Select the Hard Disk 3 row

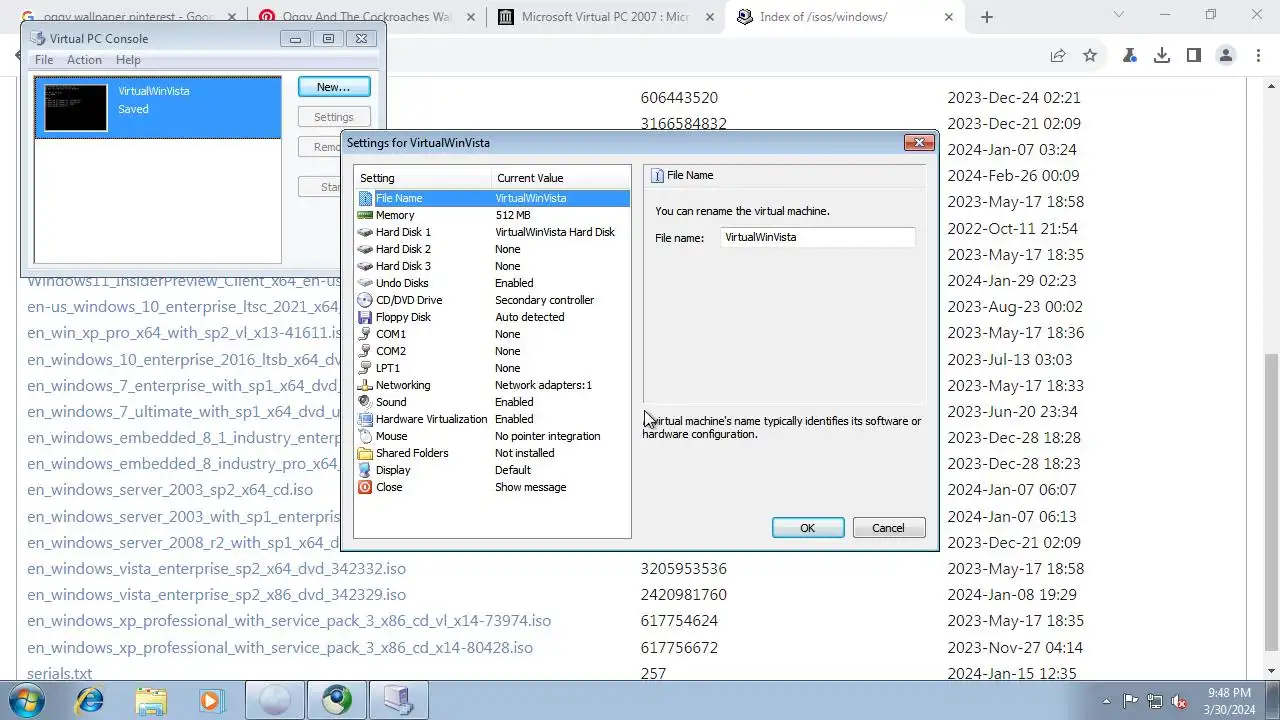(492, 266)
